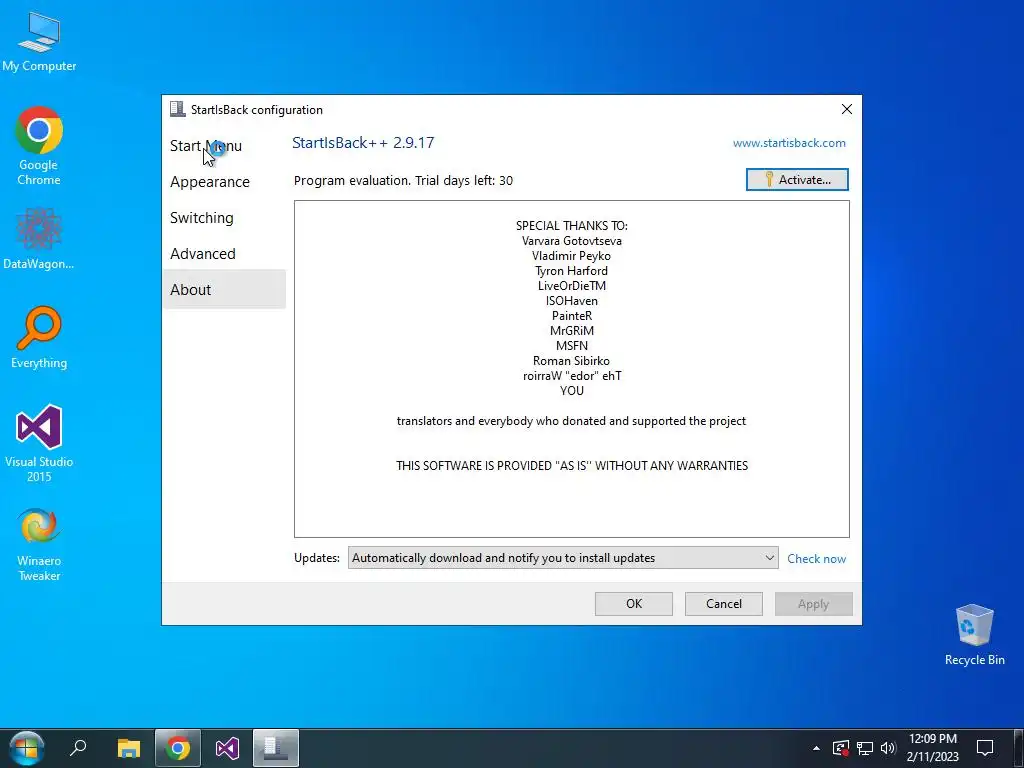Image resolution: width=1024 pixels, height=768 pixels.
Task: Click the AS IS warranties disclaimer line
Action: [572, 466]
